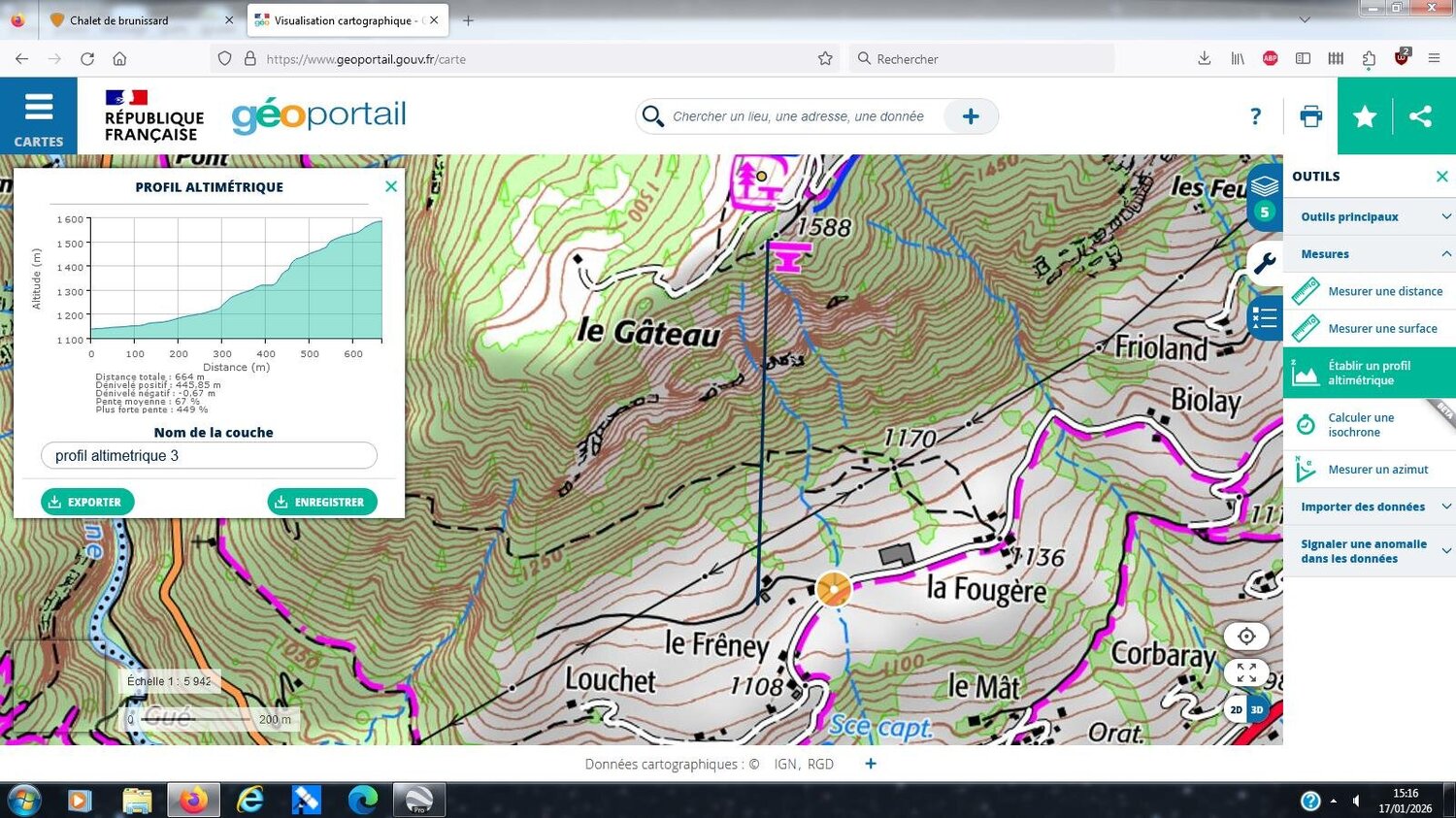The image size is (1456, 818).
Task: Center map on my location
Action: coord(1247,637)
